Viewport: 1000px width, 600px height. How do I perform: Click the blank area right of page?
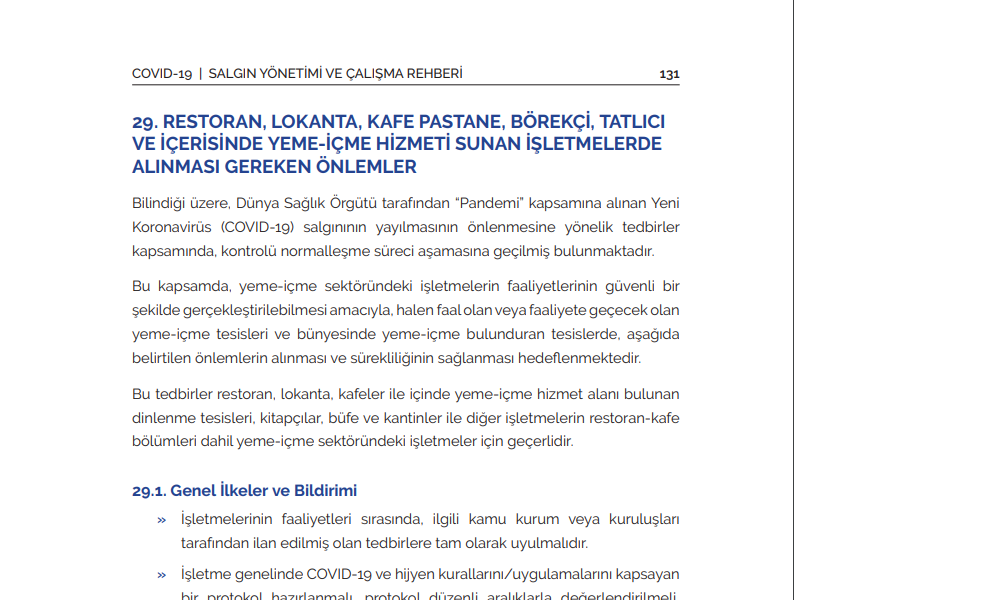[x=895, y=300]
